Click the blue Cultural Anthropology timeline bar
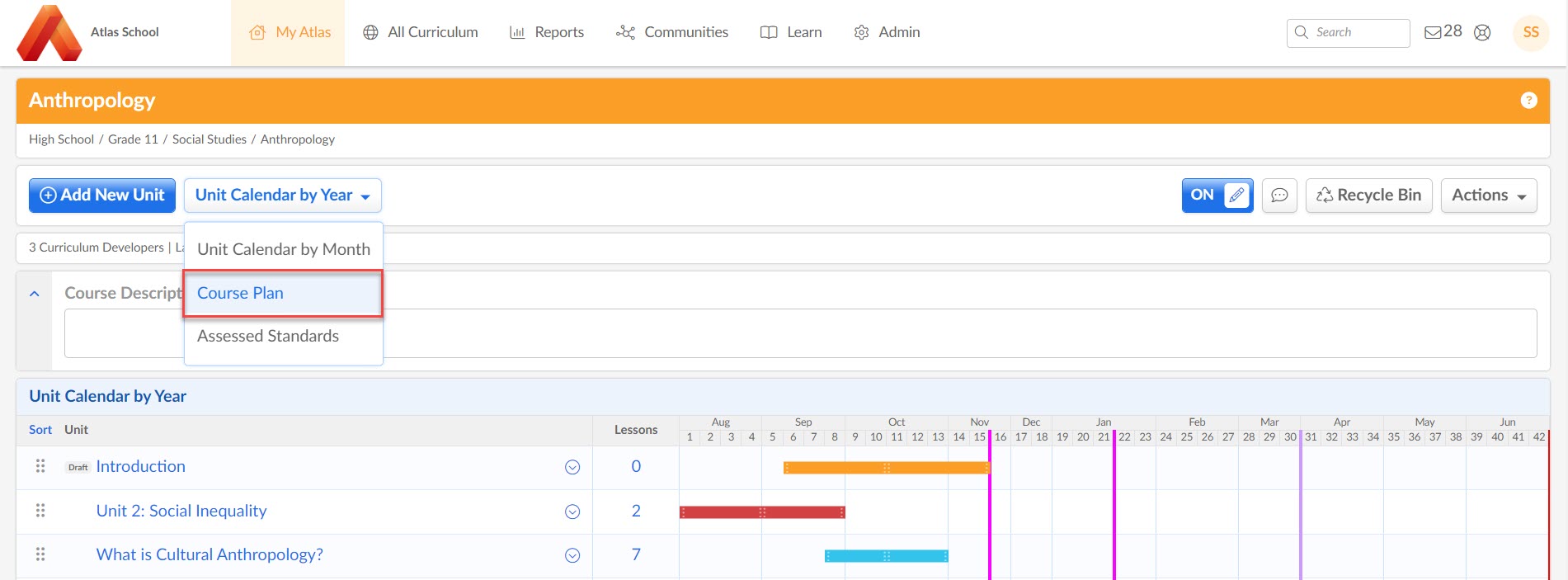 coord(887,556)
